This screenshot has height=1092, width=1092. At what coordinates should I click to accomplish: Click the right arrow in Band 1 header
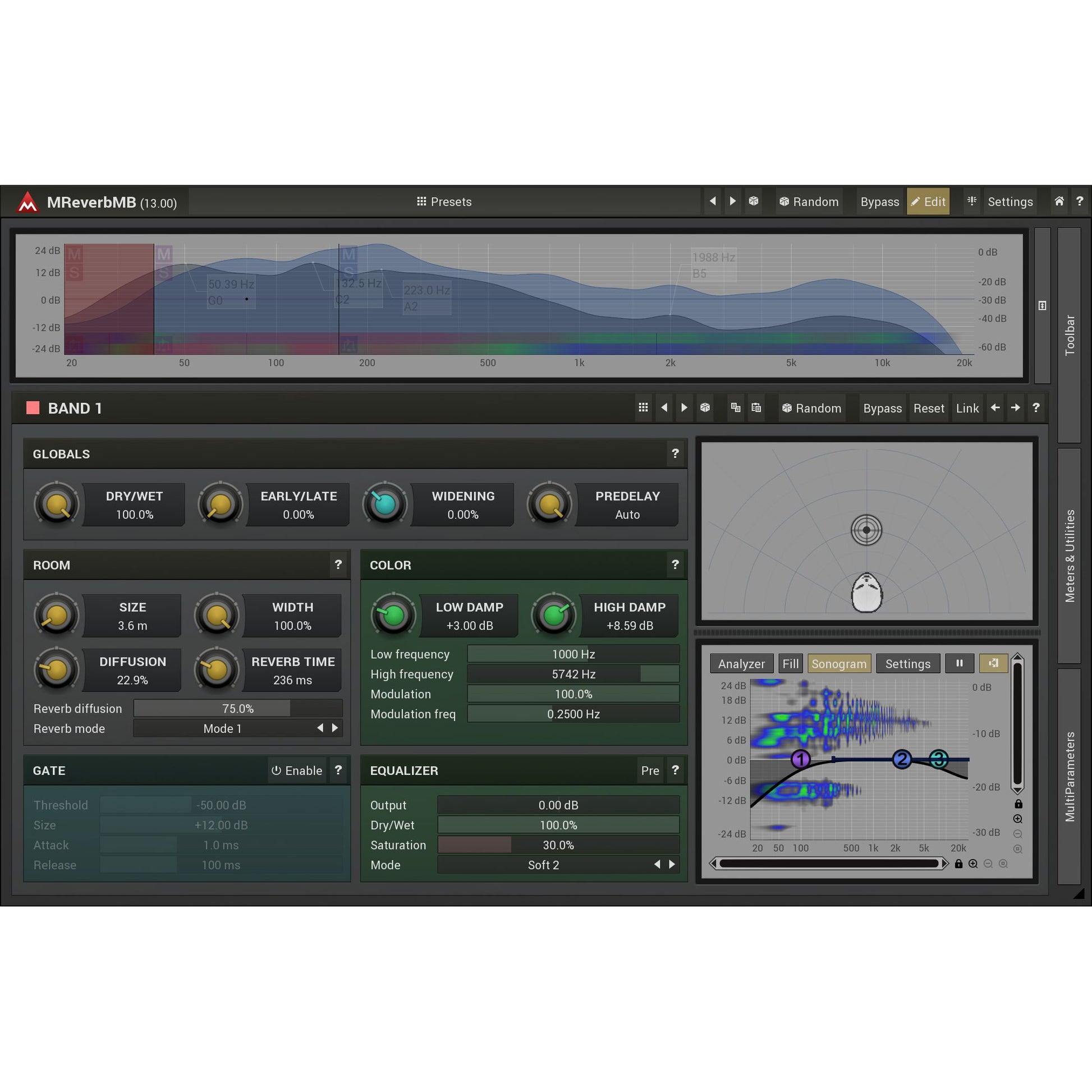pos(1016,407)
